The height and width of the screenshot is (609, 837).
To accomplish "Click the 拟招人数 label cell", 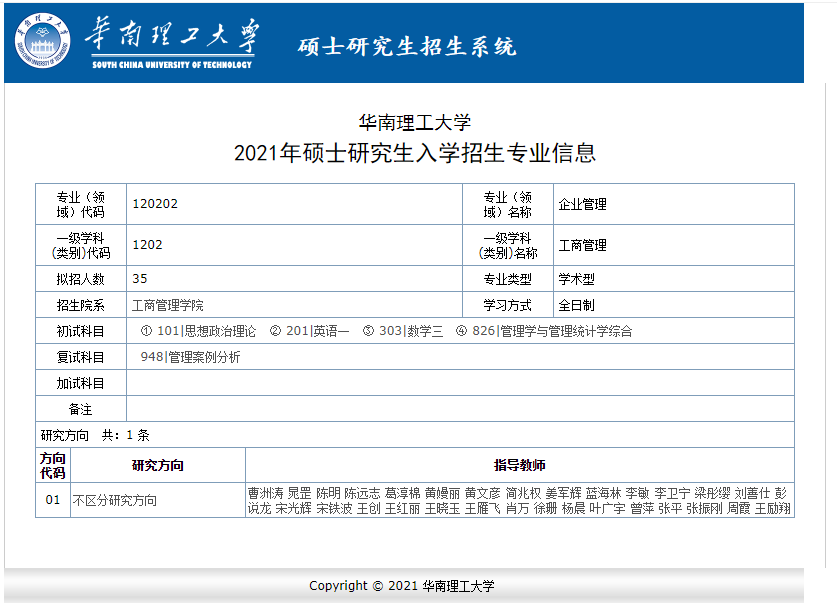I will tap(81, 279).
